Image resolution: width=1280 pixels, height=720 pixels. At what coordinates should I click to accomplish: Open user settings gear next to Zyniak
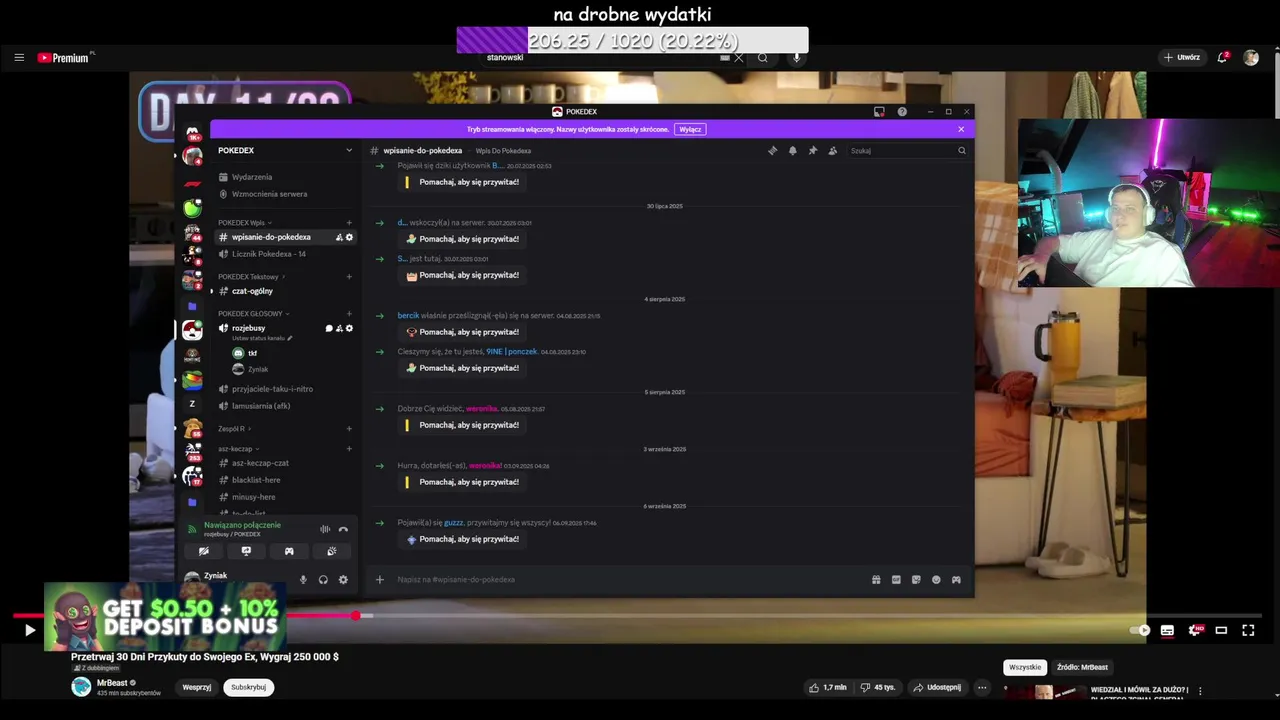click(x=343, y=580)
